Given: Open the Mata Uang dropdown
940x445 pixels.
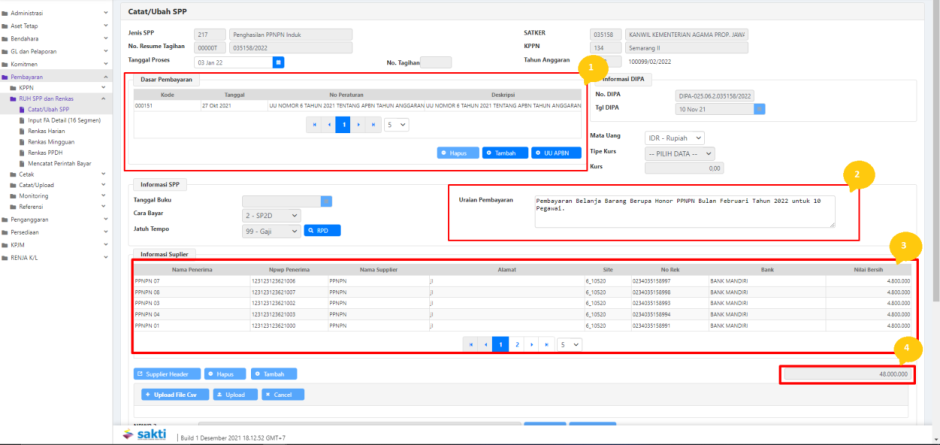Looking at the screenshot, I should click(x=675, y=137).
